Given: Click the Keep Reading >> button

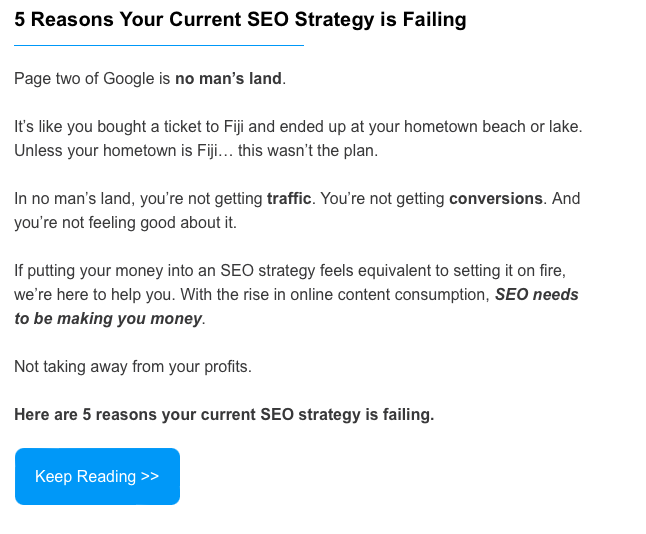Looking at the screenshot, I should (x=97, y=476).
